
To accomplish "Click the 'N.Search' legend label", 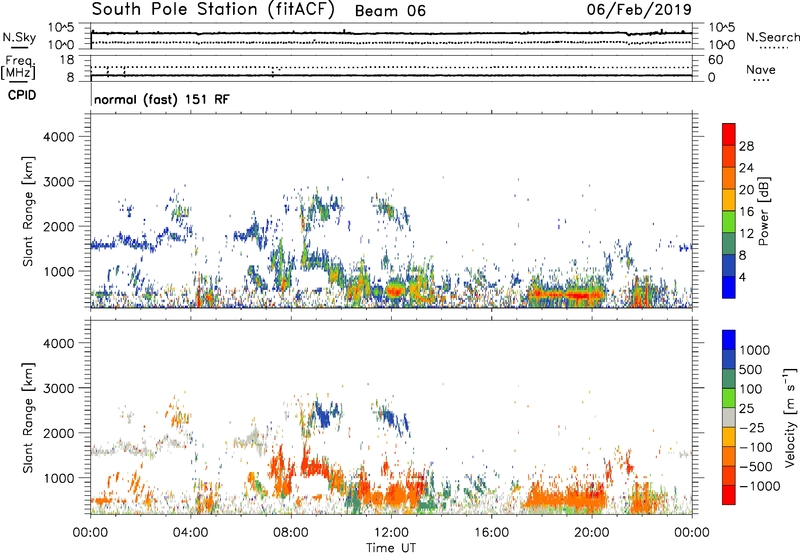I will coord(772,37).
